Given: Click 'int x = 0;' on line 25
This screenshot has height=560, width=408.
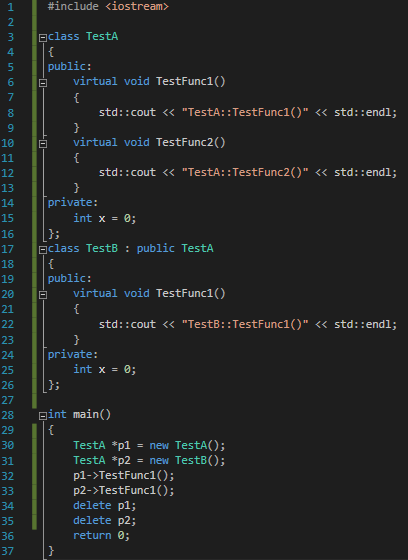Looking at the screenshot, I should coord(105,369).
